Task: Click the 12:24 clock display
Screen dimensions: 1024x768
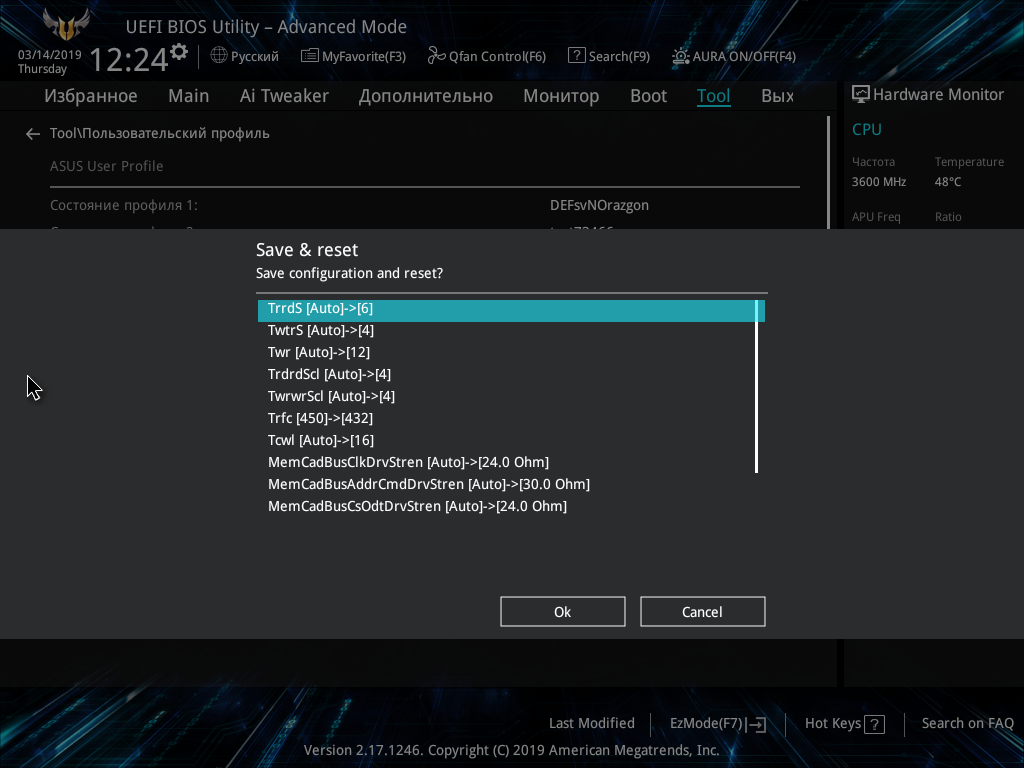Action: tap(129, 59)
